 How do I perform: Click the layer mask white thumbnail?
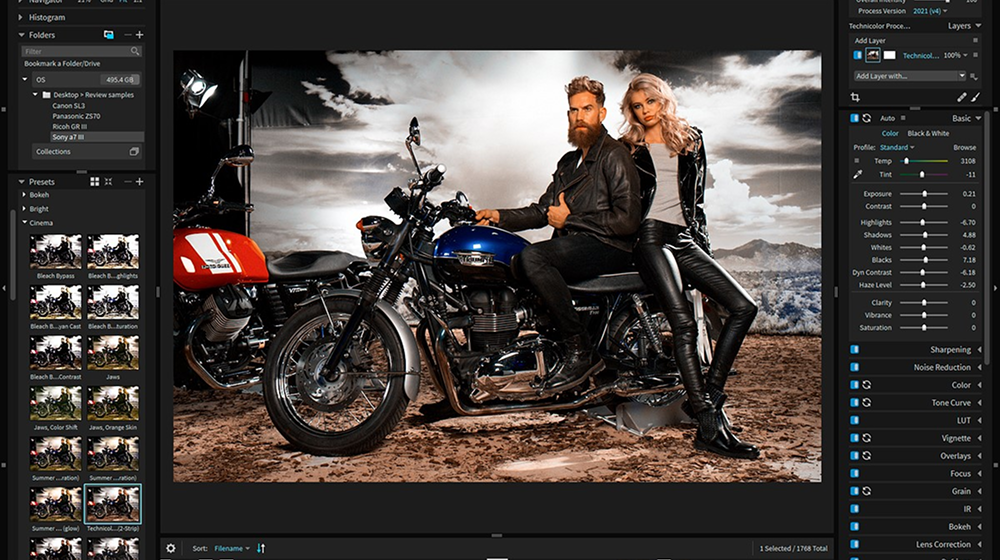890,55
